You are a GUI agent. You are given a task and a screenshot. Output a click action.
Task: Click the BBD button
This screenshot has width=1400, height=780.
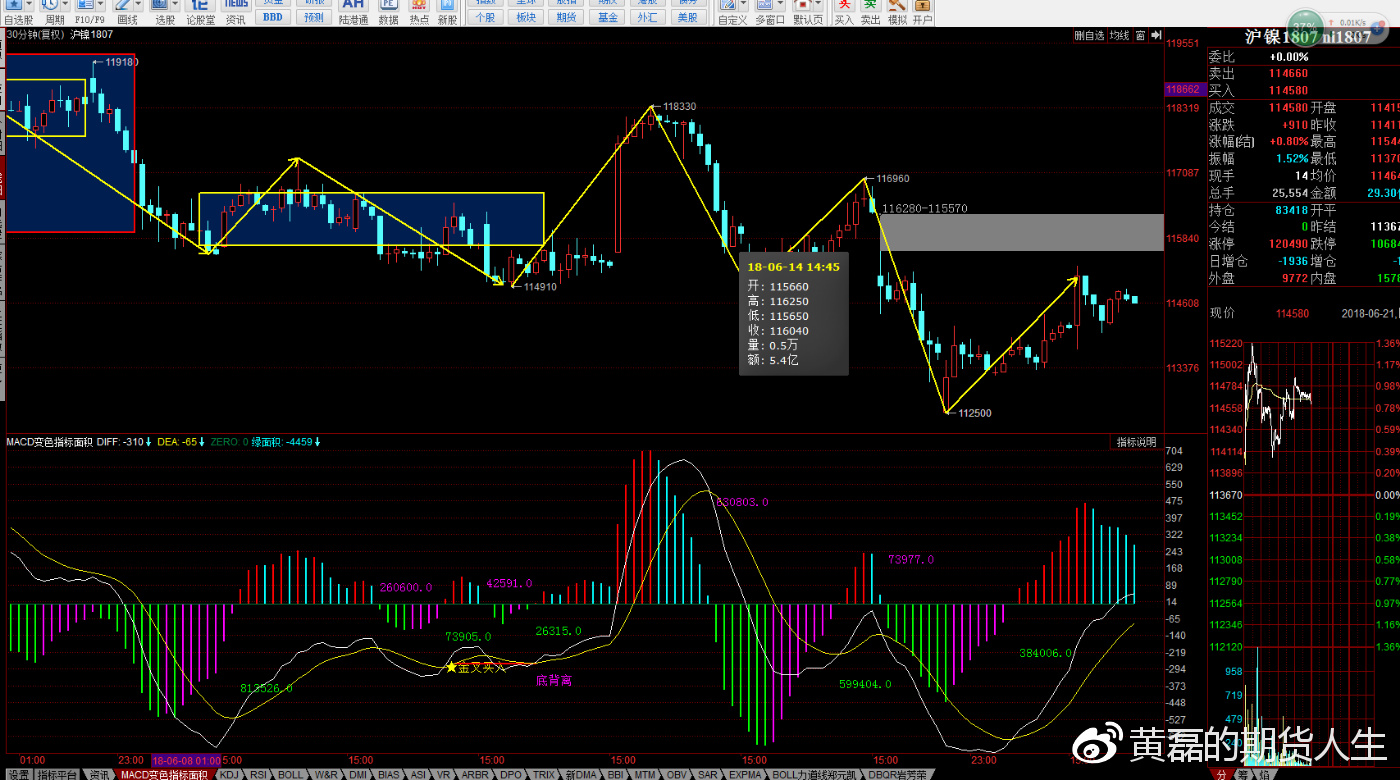tap(273, 18)
